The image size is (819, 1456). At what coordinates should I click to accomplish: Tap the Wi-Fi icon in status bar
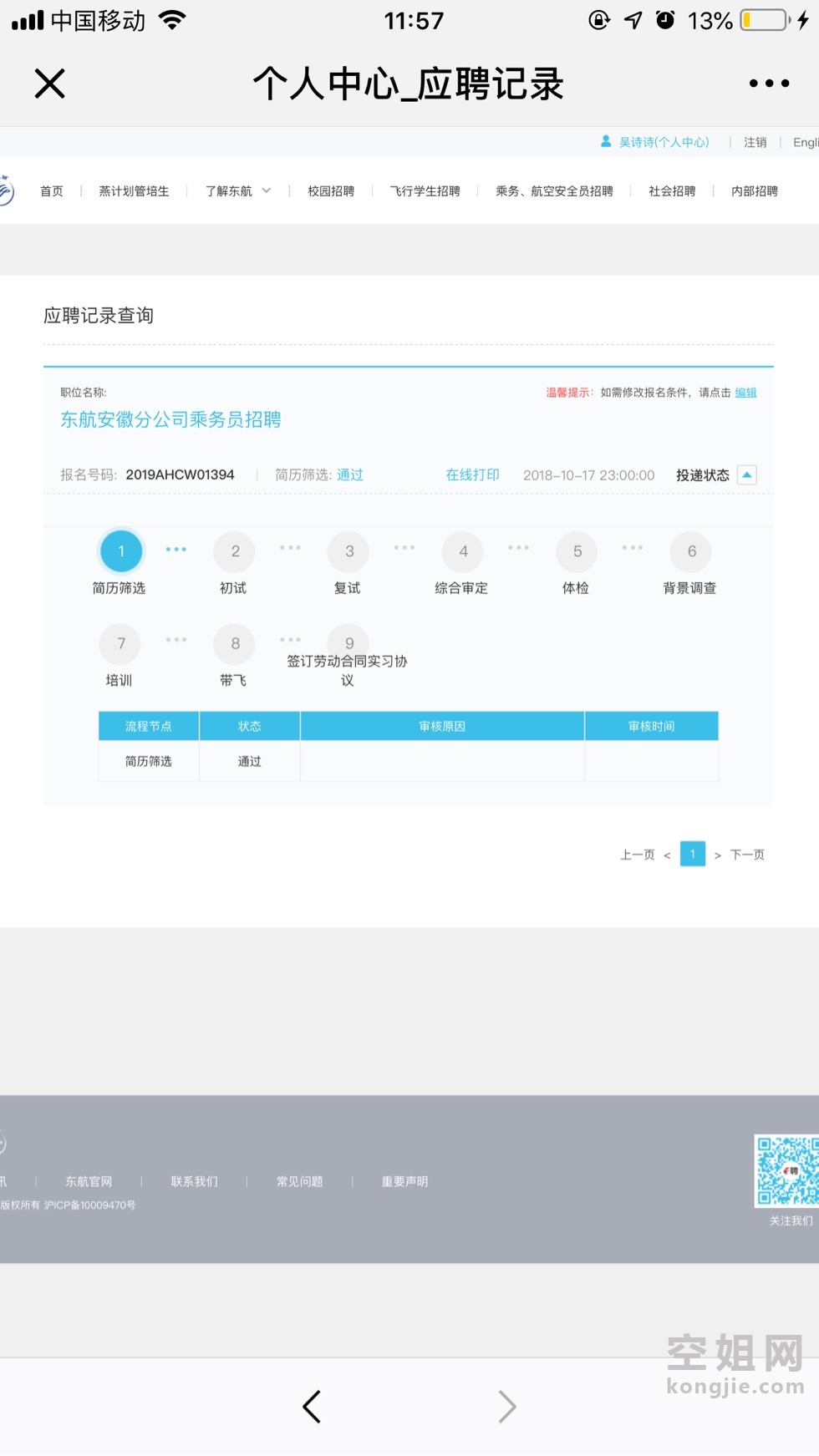point(172,20)
